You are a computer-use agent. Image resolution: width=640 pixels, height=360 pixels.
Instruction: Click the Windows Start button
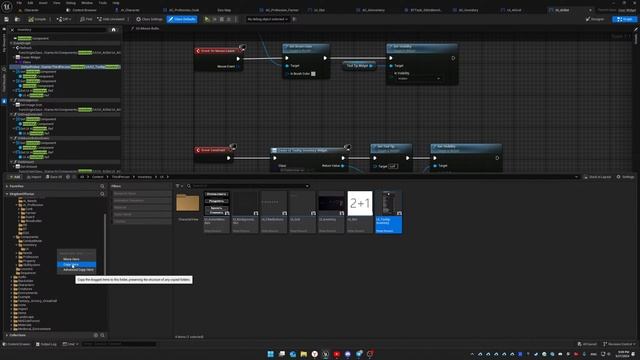(x=270, y=354)
